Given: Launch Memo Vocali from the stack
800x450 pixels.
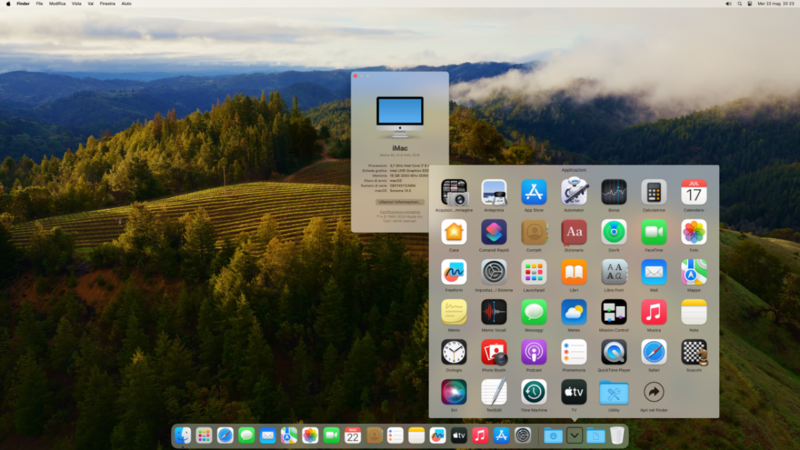Looking at the screenshot, I should point(494,312).
